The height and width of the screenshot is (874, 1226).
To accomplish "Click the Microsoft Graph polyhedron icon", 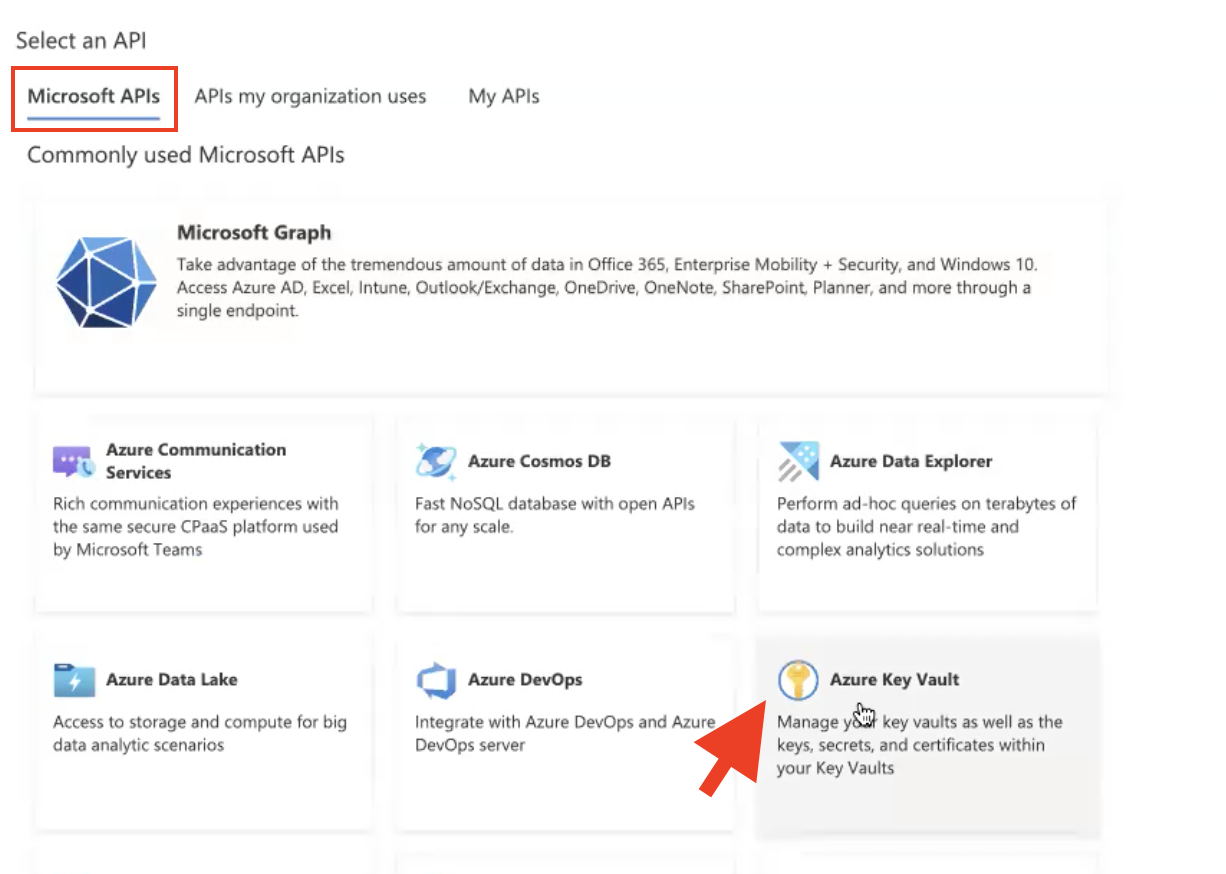I will pyautogui.click(x=107, y=283).
